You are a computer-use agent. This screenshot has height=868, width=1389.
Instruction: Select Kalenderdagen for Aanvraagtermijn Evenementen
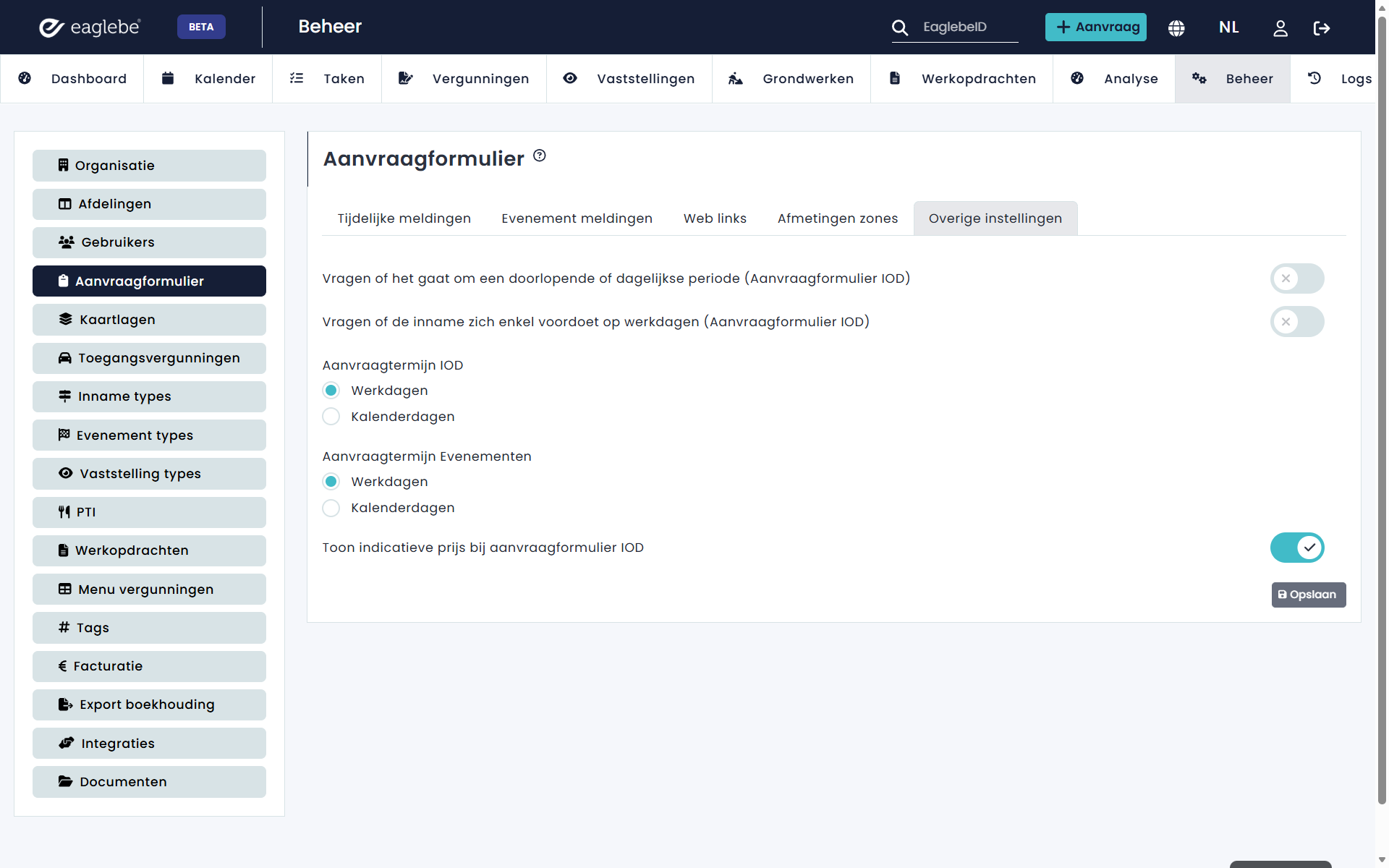click(x=331, y=508)
